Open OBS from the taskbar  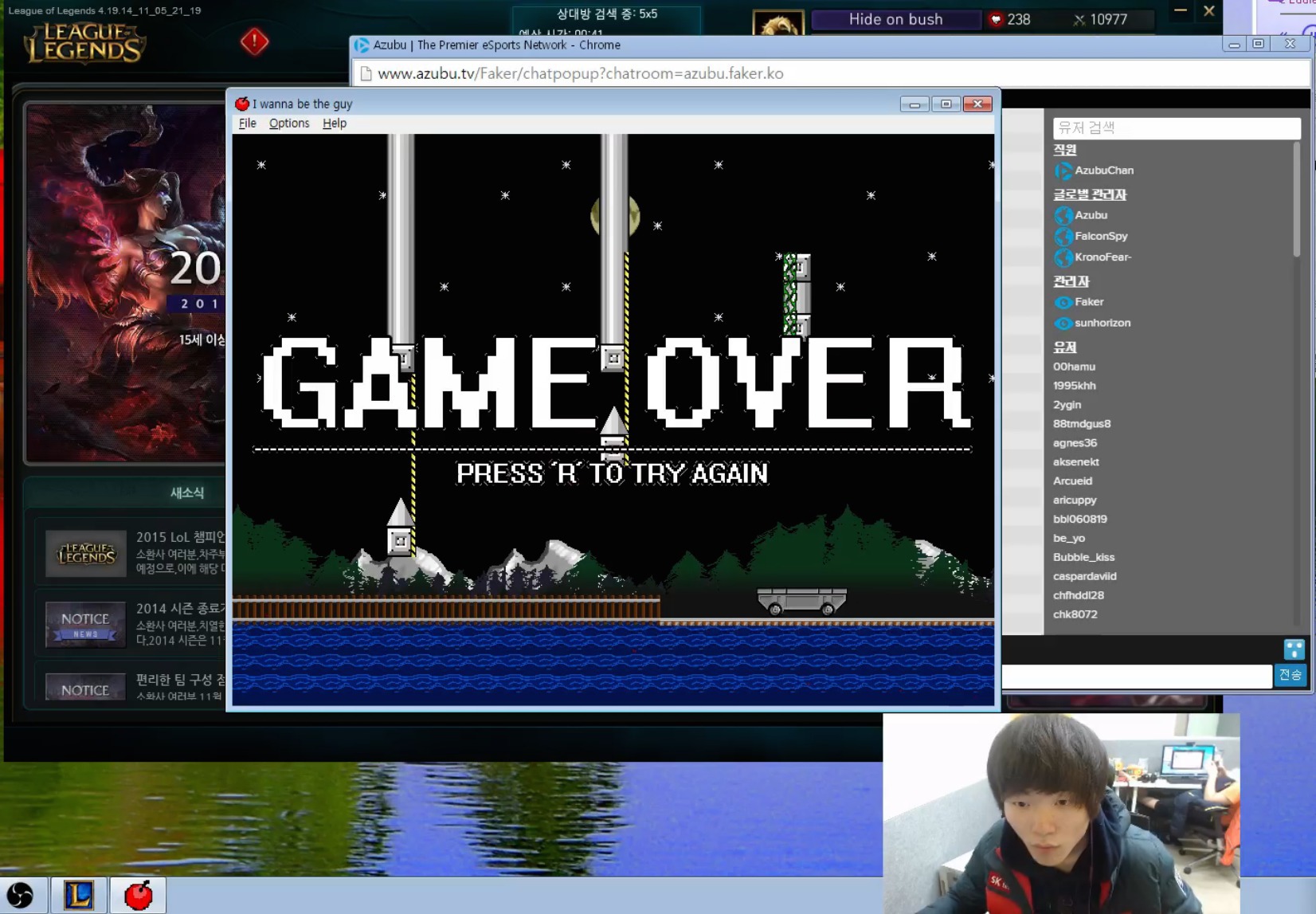21,896
